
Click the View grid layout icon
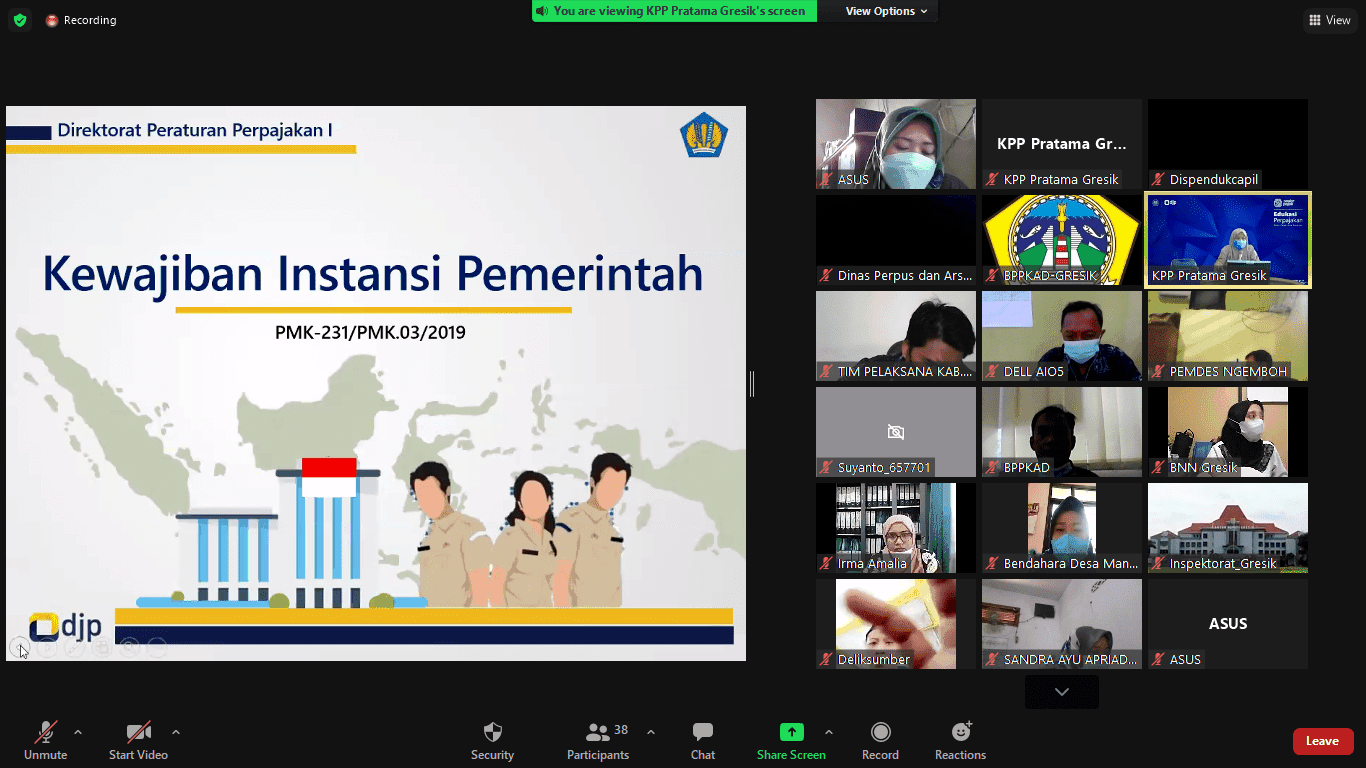pyautogui.click(x=1315, y=20)
